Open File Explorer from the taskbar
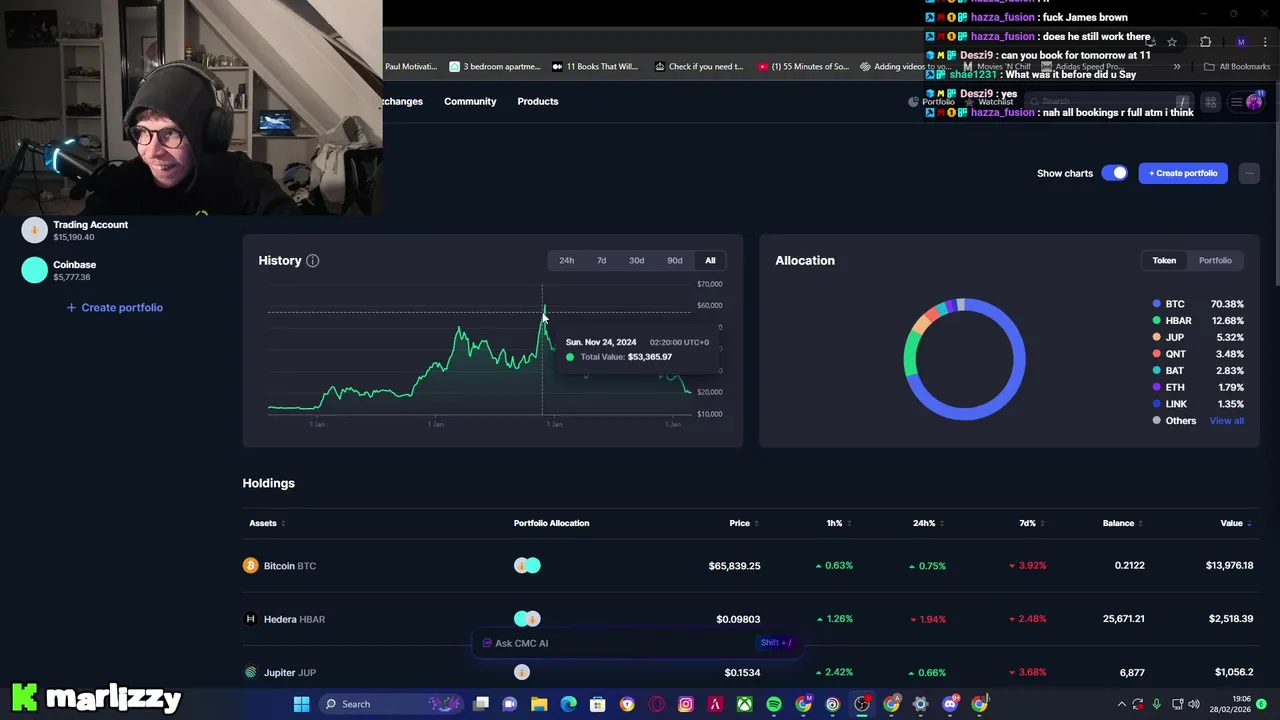 coord(539,704)
